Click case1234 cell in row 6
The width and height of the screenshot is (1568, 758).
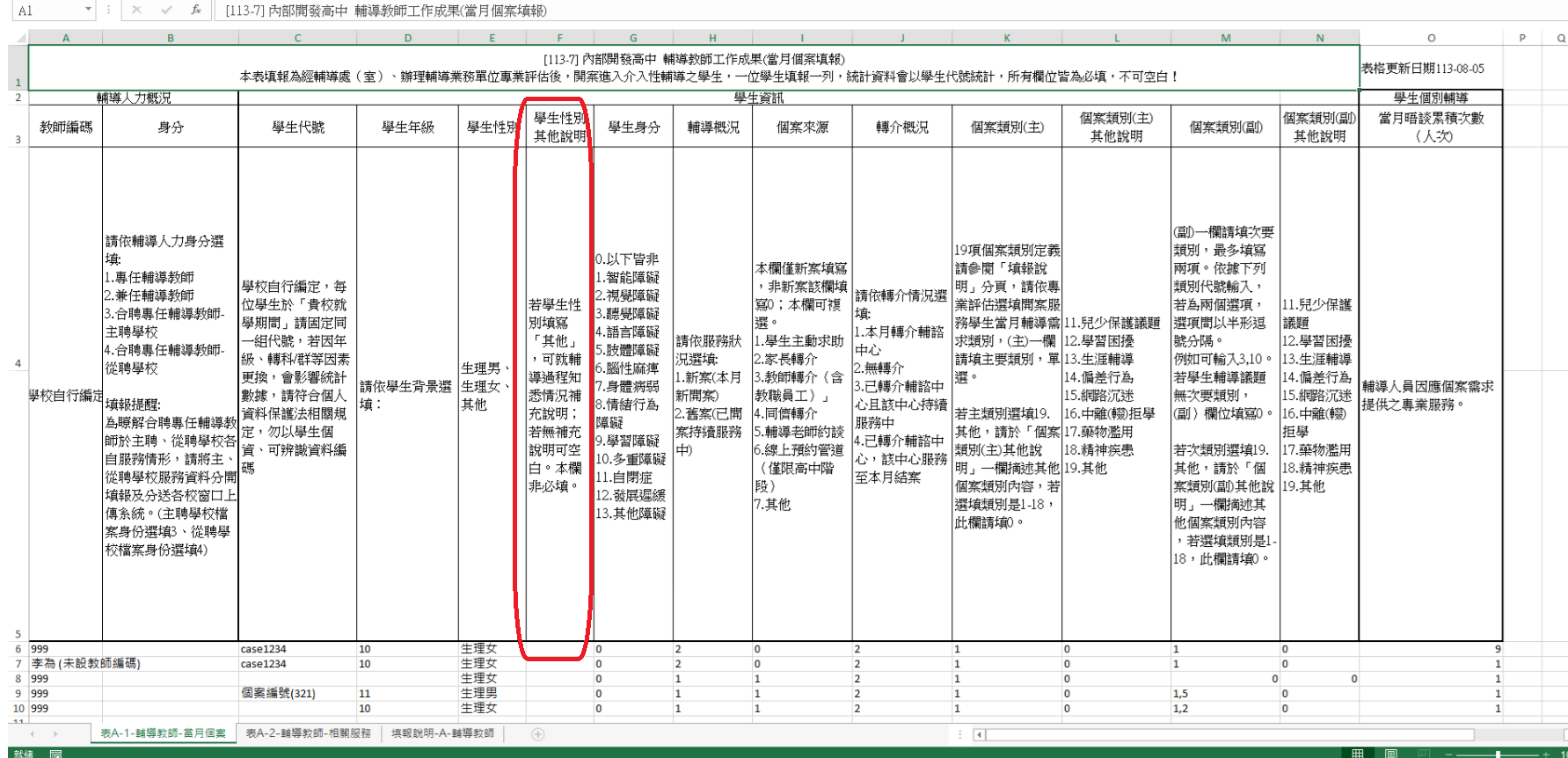(x=297, y=649)
